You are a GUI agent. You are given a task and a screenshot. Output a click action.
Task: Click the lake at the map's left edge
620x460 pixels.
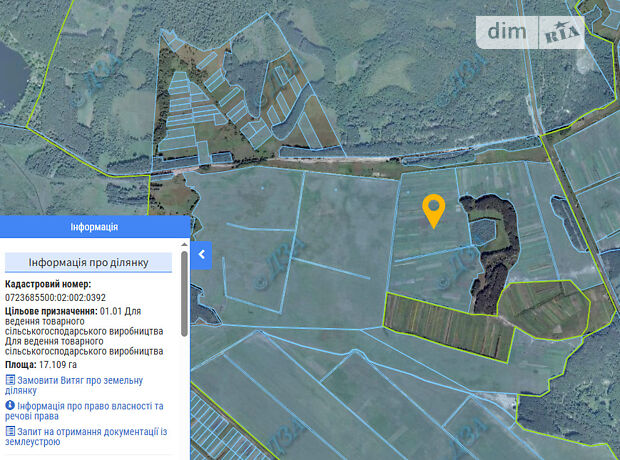8,70
